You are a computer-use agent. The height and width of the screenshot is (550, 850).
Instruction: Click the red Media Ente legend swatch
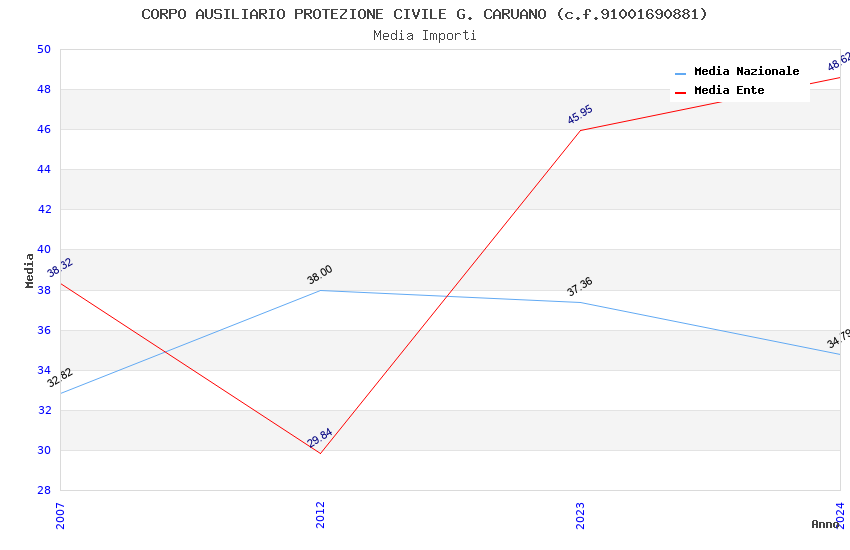point(681,92)
